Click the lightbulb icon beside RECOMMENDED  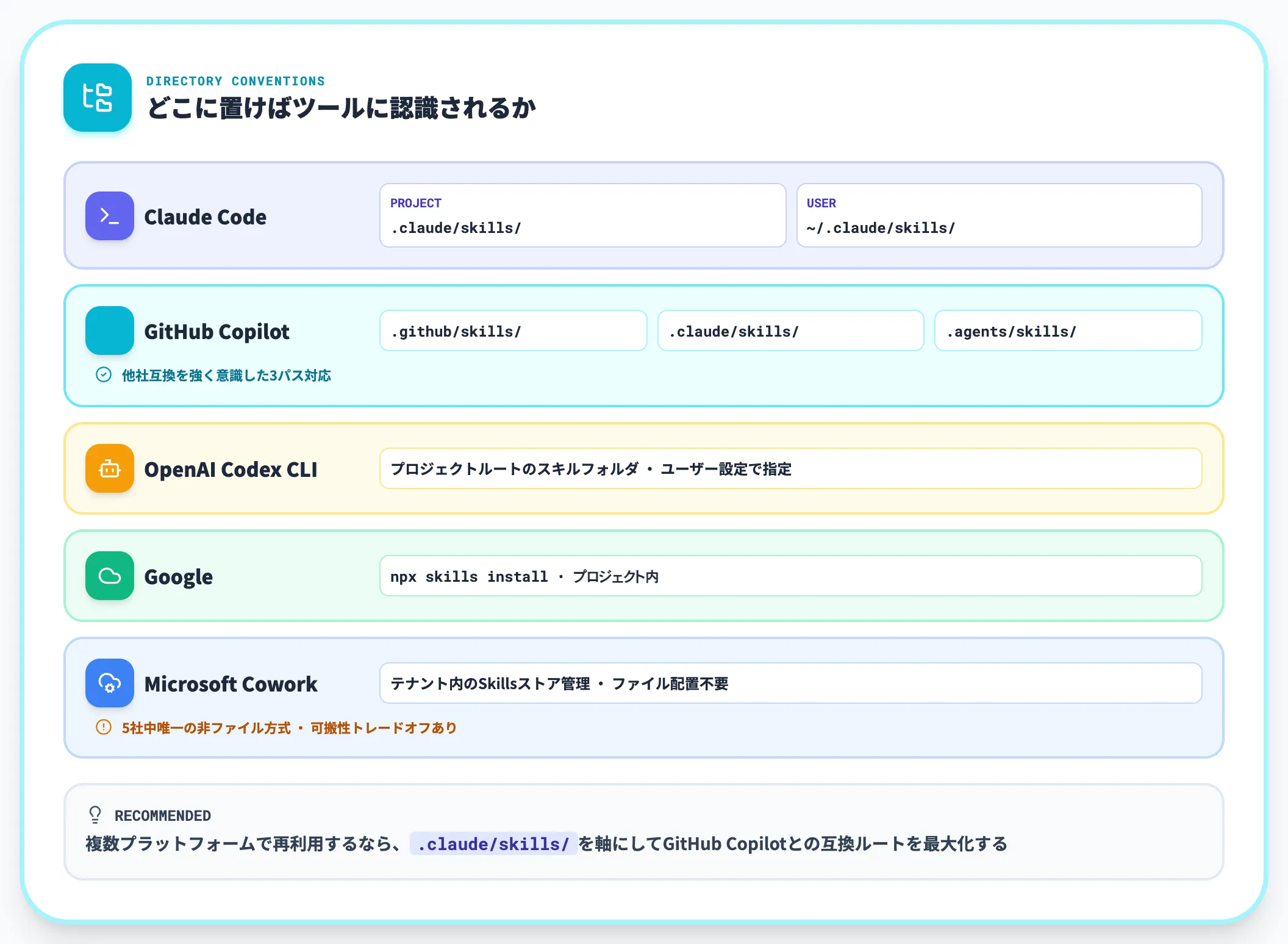[95, 815]
